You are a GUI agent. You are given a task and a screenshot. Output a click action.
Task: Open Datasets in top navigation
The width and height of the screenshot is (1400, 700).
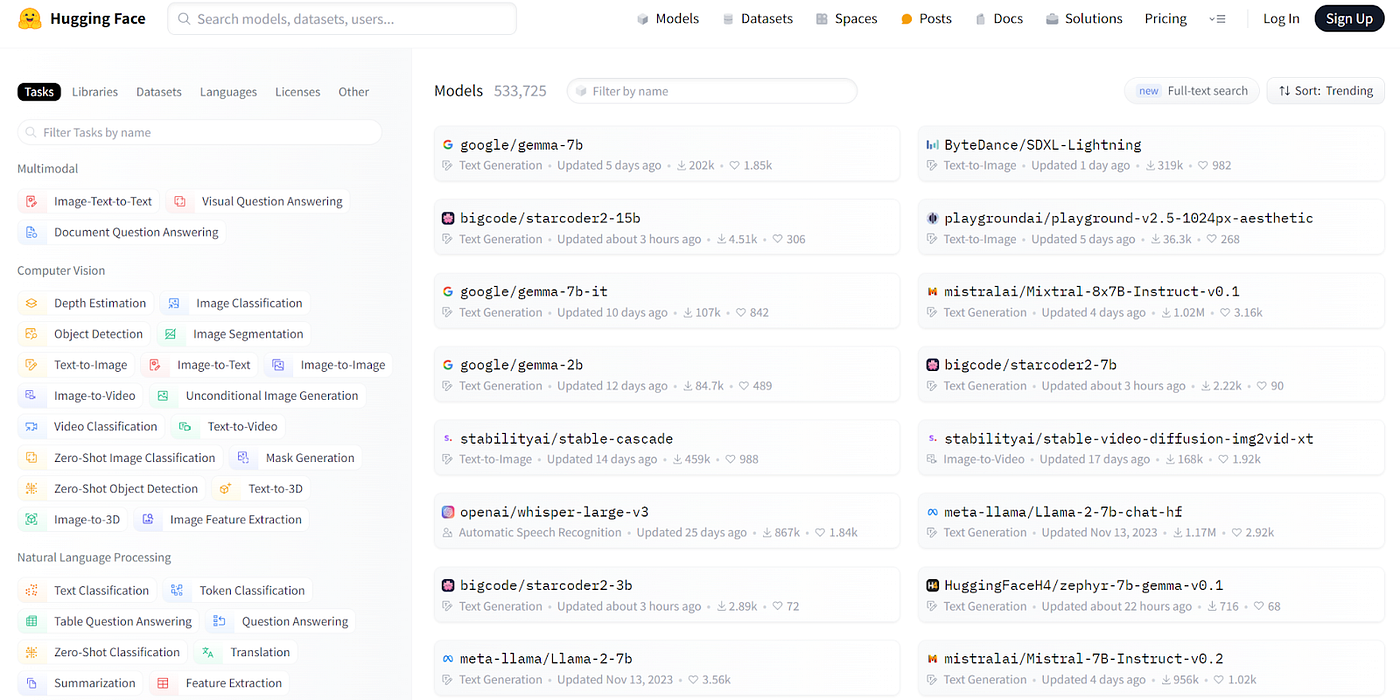click(x=757, y=19)
